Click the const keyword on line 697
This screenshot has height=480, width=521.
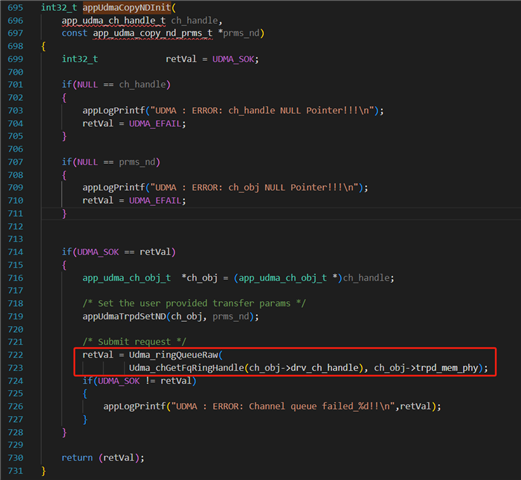74,33
